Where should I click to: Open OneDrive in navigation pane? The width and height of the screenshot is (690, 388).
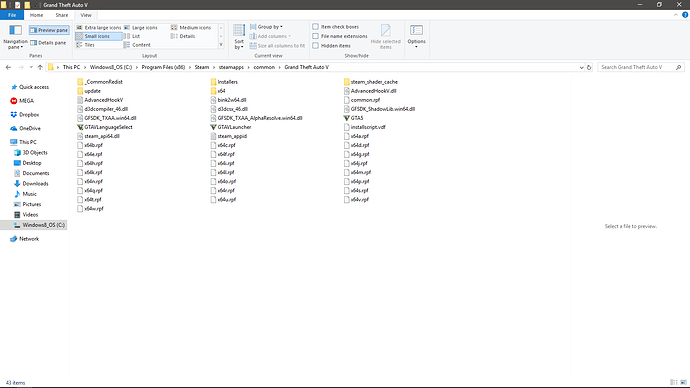[29, 128]
